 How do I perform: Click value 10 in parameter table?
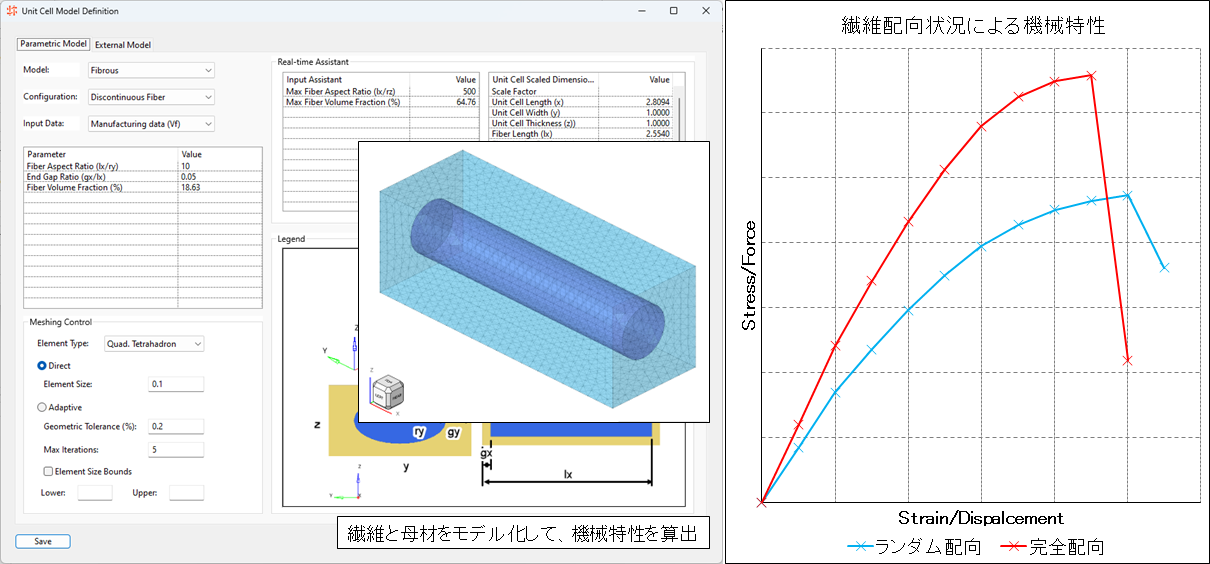pos(185,166)
